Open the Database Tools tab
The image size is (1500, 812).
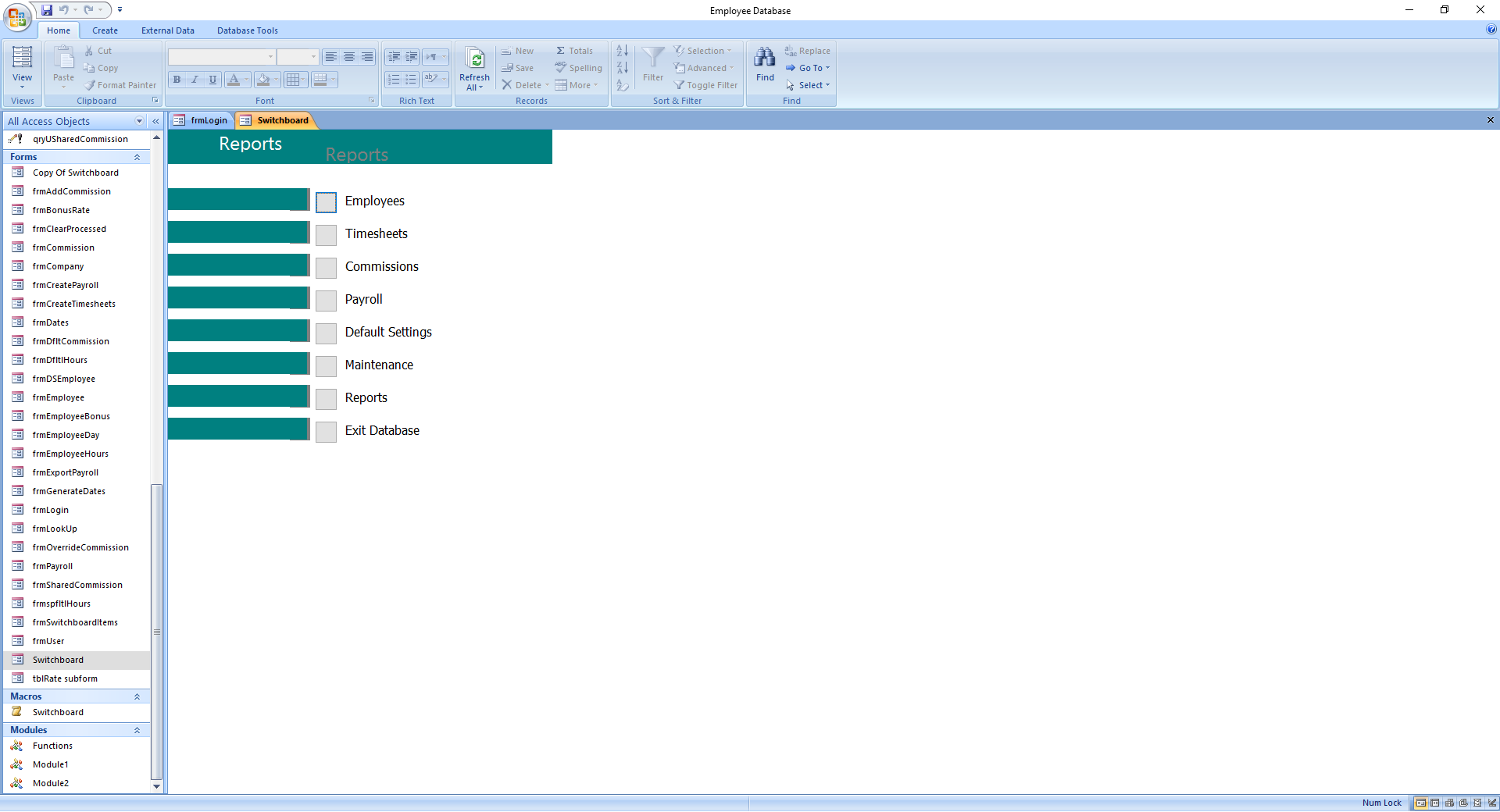pos(248,30)
